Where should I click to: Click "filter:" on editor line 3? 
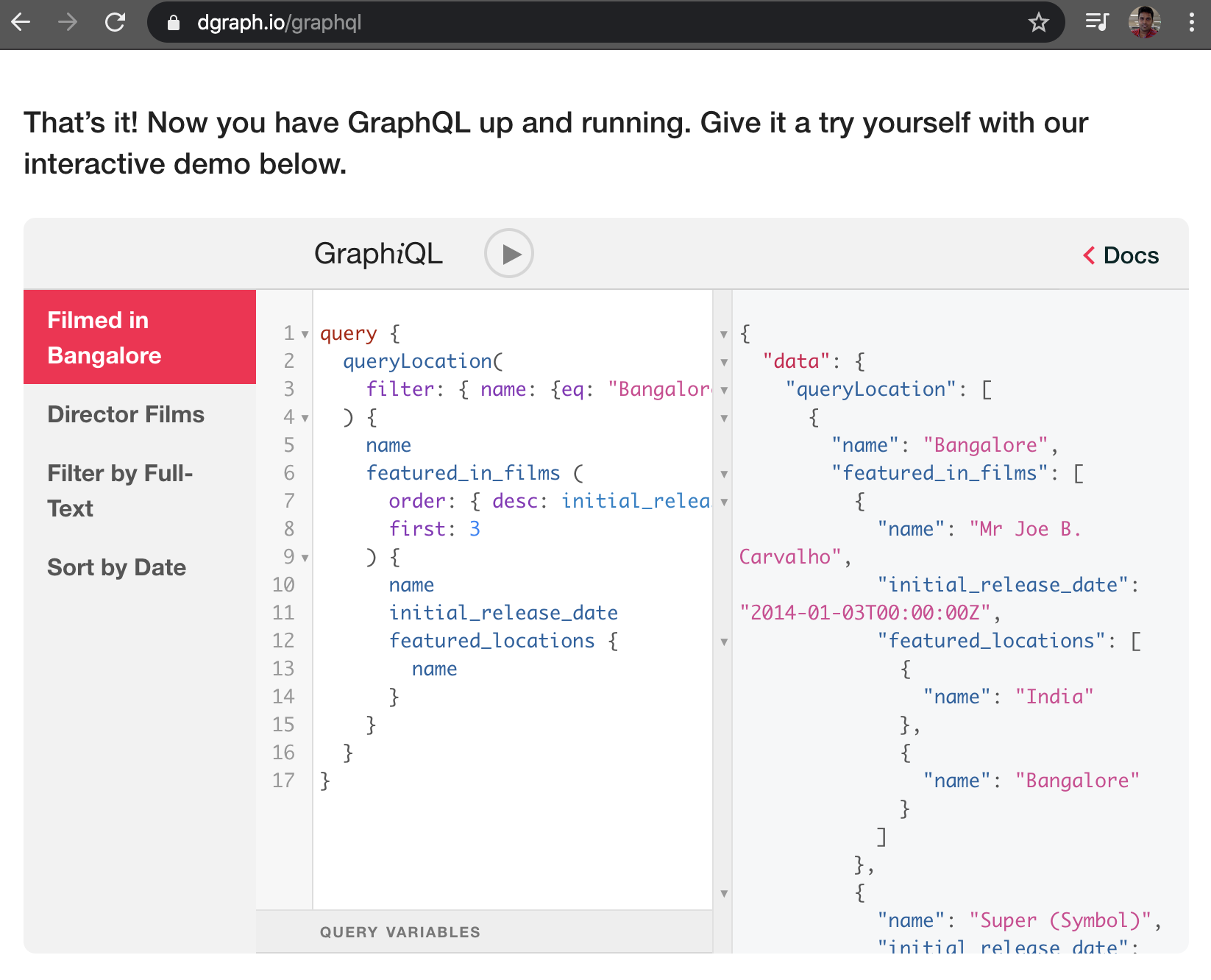click(405, 389)
